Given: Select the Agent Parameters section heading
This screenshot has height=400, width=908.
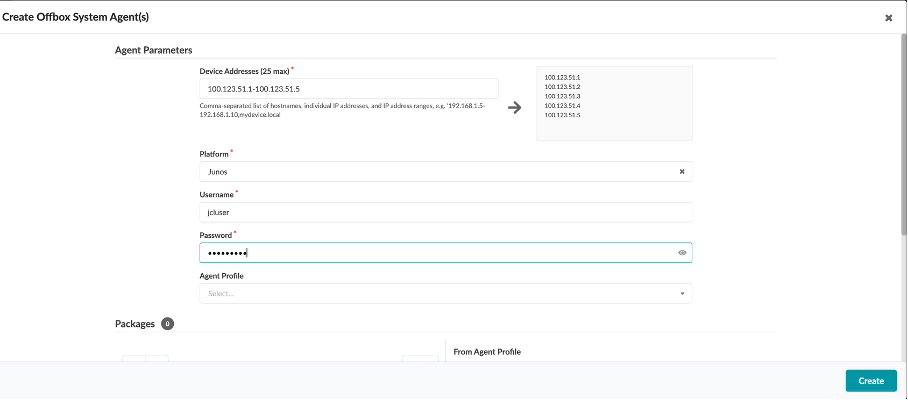Looking at the screenshot, I should [x=153, y=50].
